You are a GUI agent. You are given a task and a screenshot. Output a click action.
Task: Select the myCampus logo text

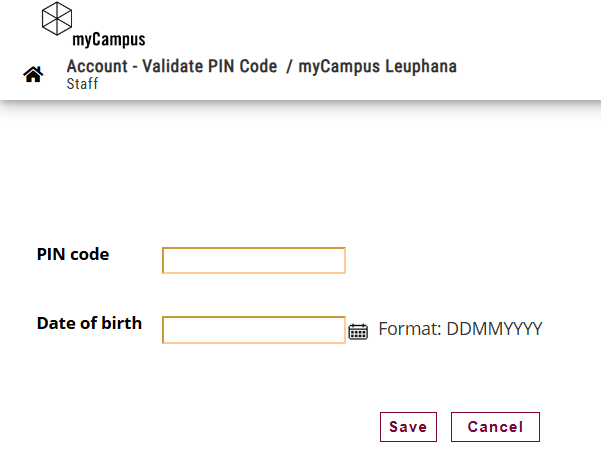point(109,39)
